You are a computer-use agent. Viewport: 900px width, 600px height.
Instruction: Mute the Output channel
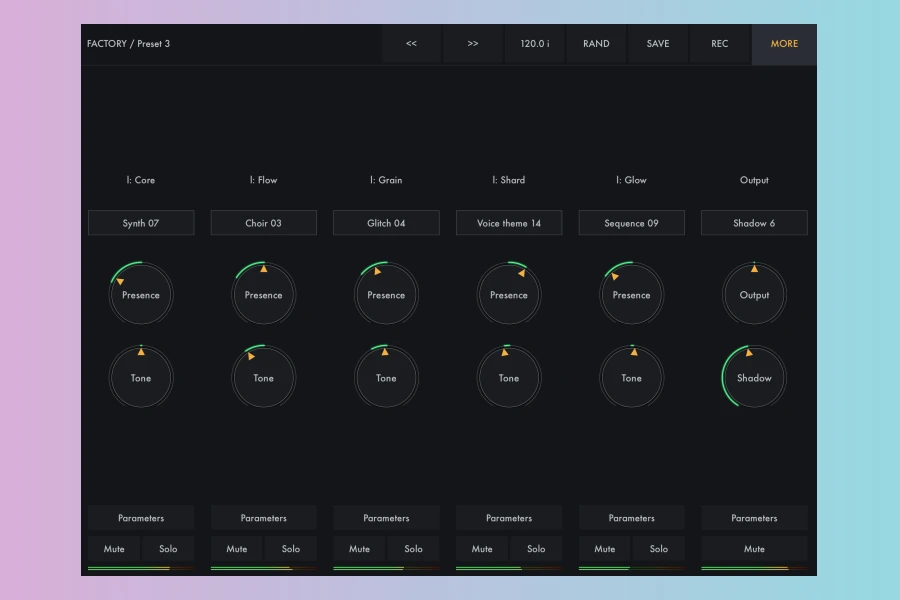(754, 549)
